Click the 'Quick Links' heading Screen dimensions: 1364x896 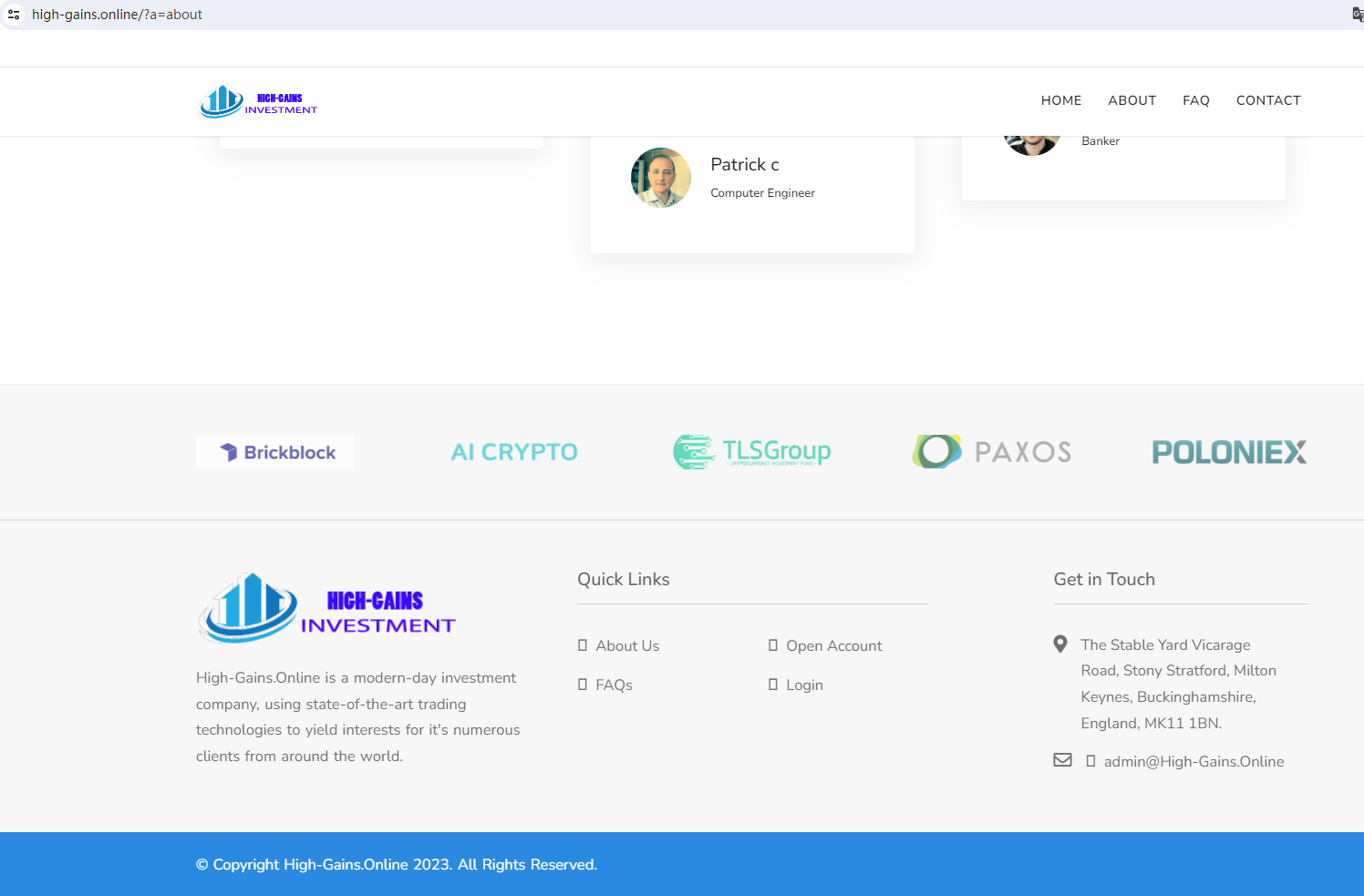[x=624, y=579]
